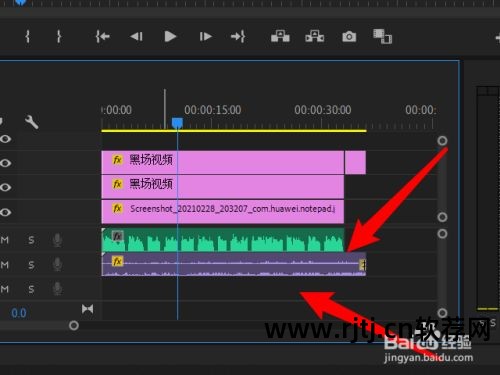Click bottom handle of audio tracks scrollbar

442,313
